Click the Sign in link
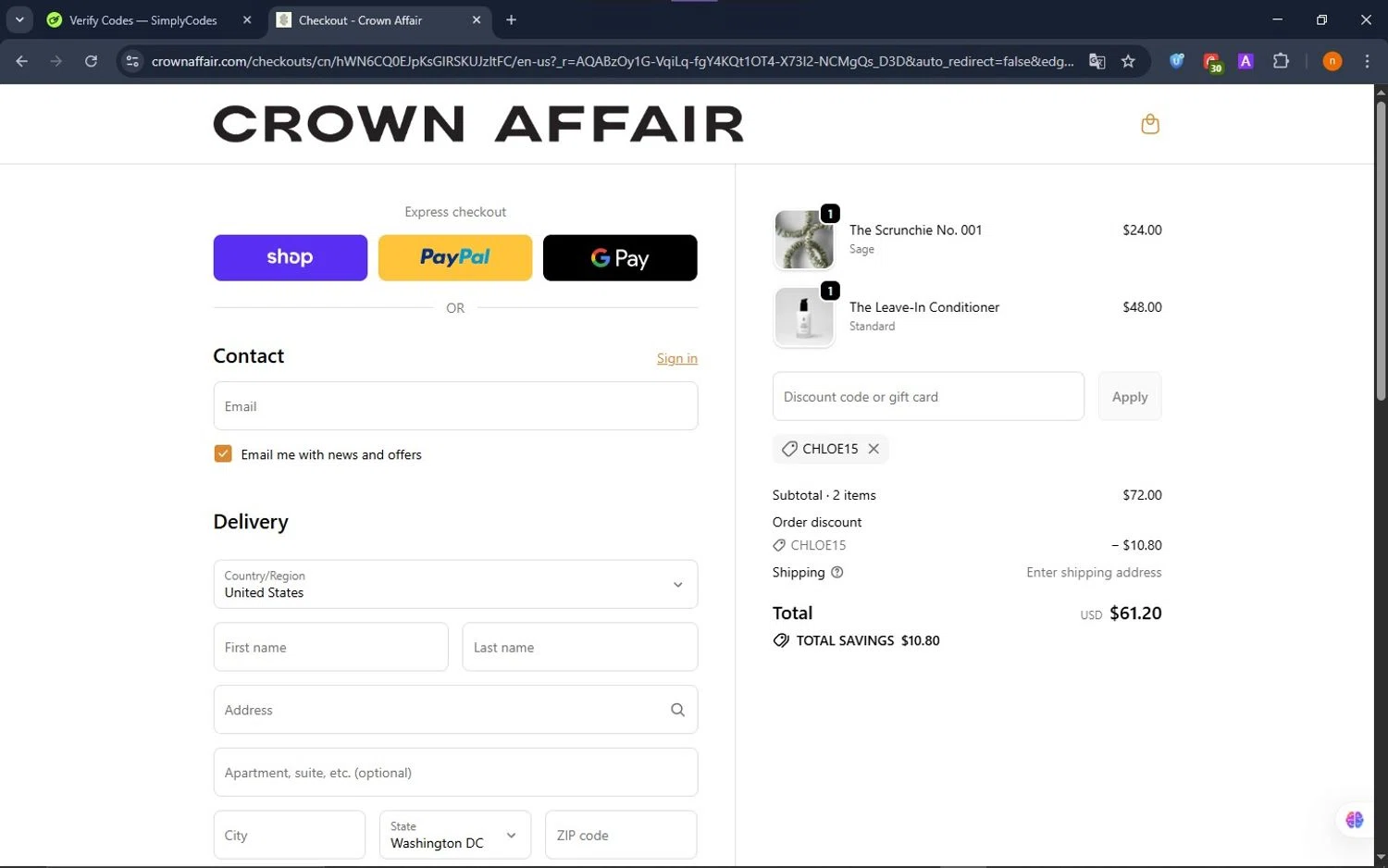Screen dimensions: 1388x868 677,358
